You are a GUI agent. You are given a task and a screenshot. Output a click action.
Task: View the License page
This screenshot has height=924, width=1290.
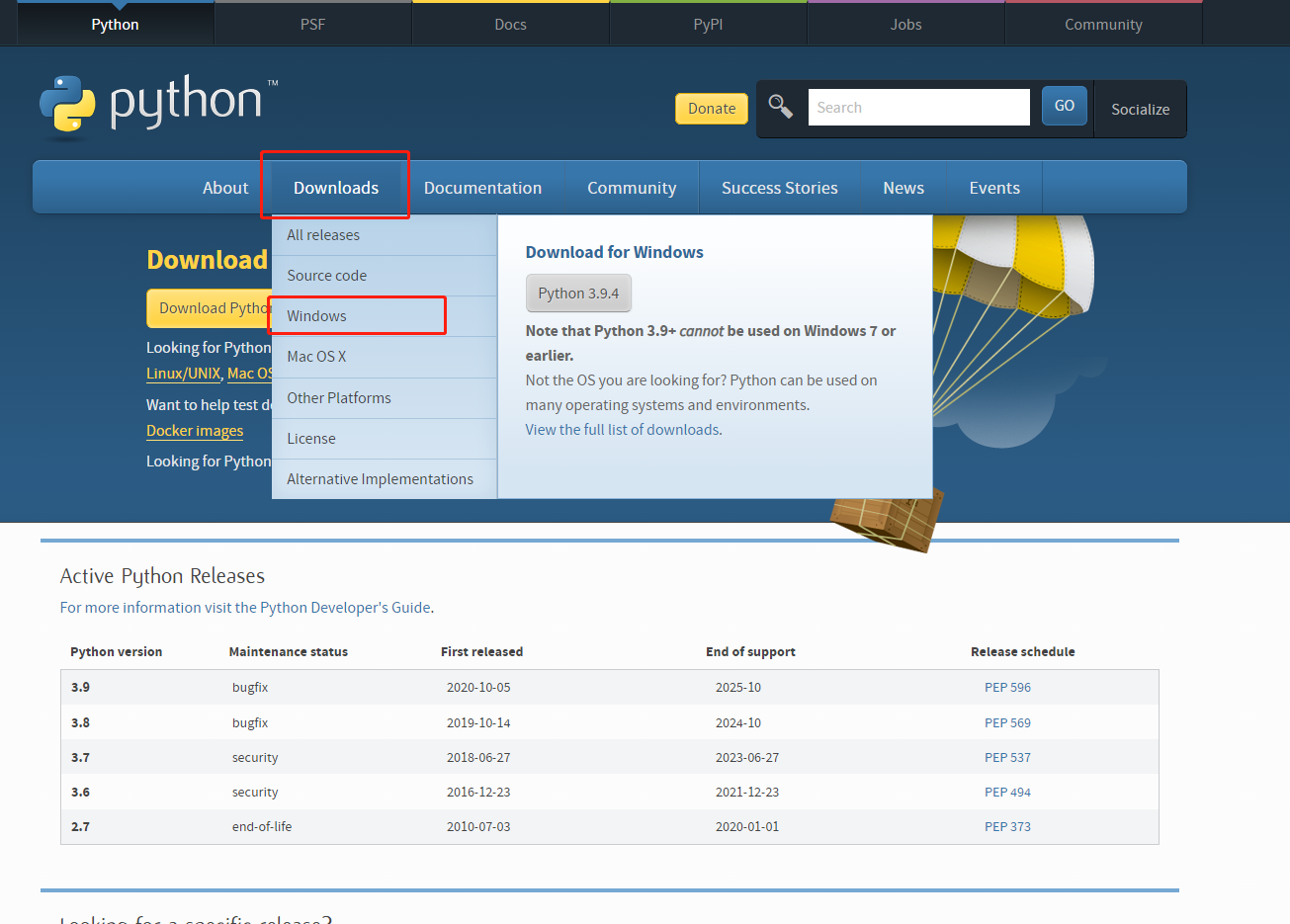pos(309,438)
